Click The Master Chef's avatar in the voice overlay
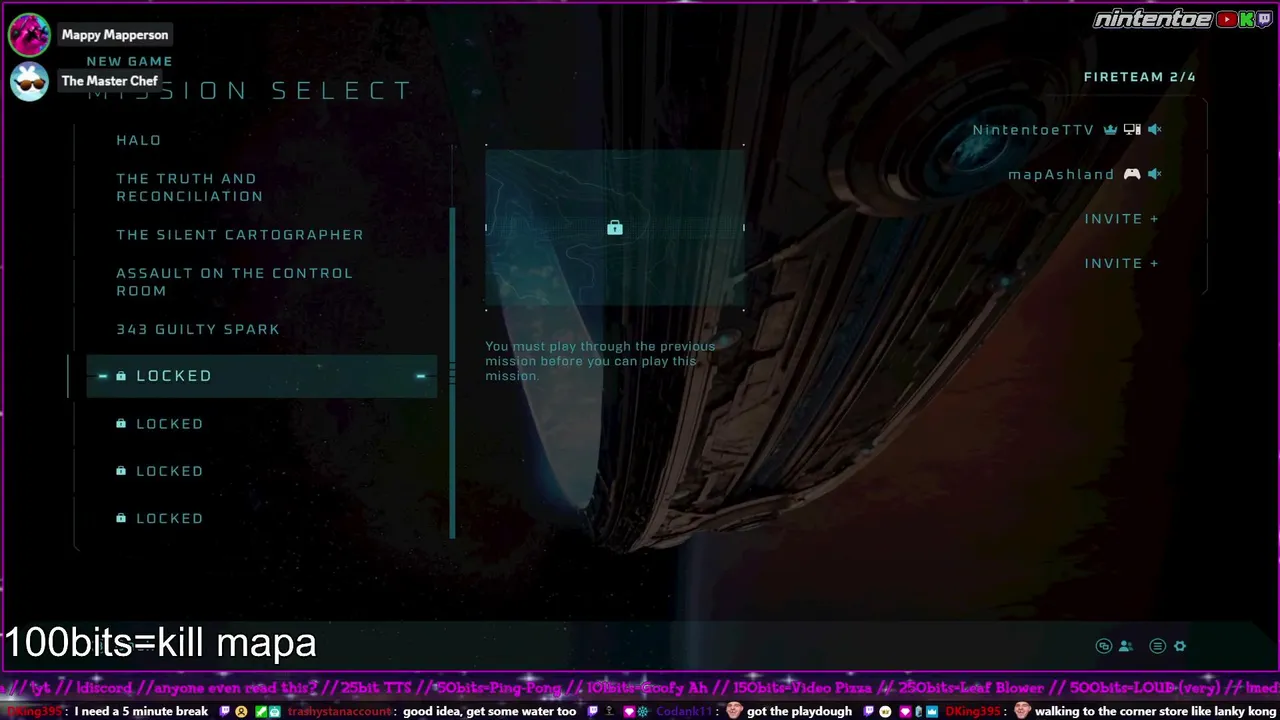Image resolution: width=1280 pixels, height=720 pixels. click(x=29, y=81)
